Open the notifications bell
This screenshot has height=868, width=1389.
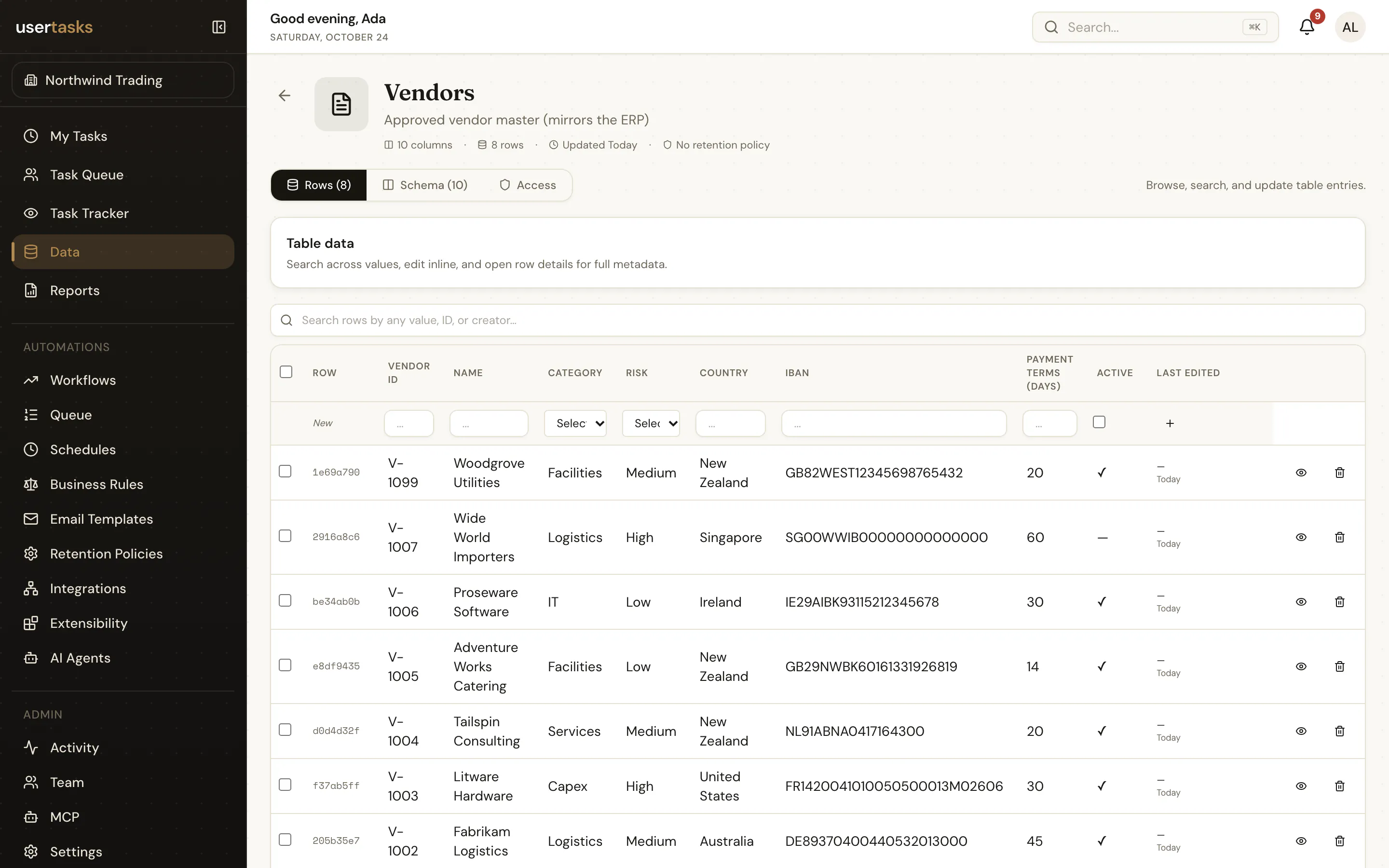[x=1307, y=27]
